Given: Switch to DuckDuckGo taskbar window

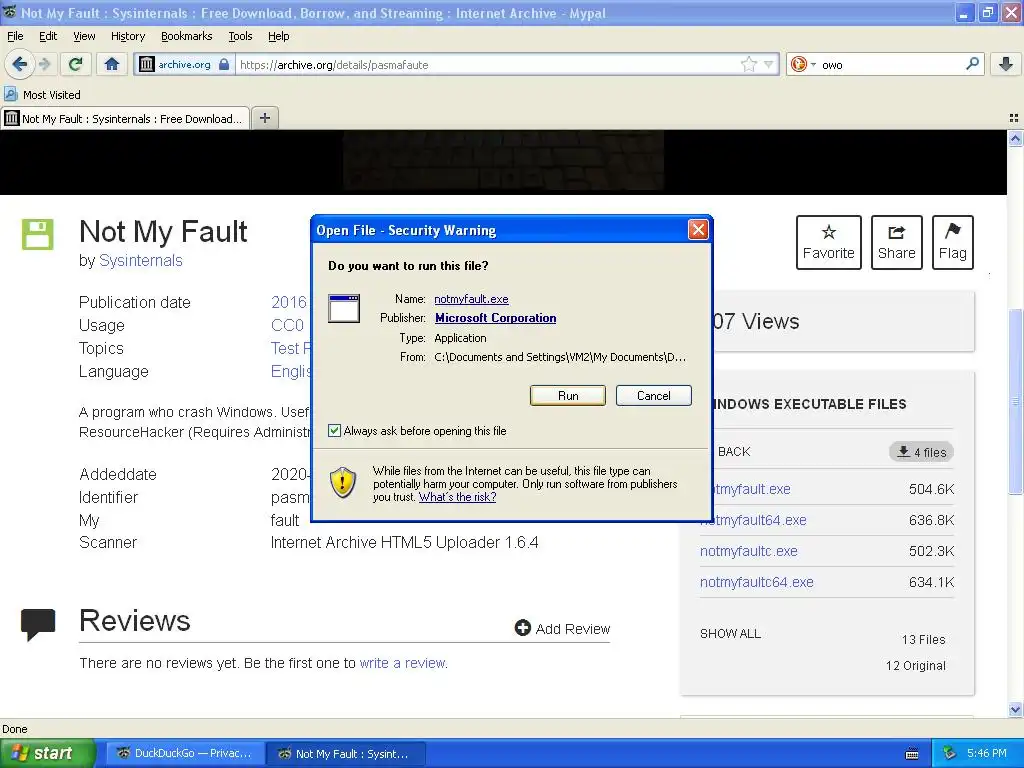Looking at the screenshot, I should 184,753.
